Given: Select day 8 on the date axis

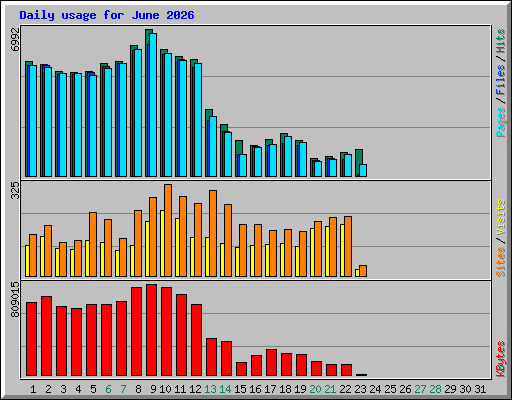Looking at the screenshot, I should (138, 389).
